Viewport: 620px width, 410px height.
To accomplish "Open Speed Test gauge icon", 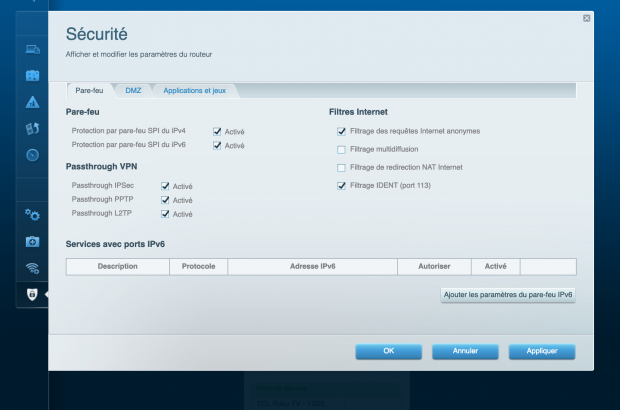I will pos(32,154).
